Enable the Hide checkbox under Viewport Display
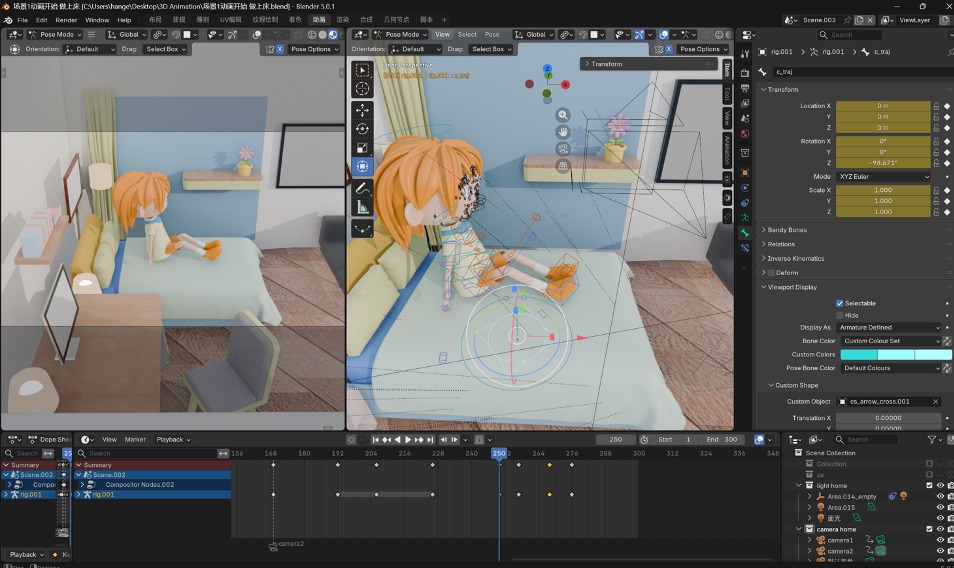954x568 pixels. (840, 316)
